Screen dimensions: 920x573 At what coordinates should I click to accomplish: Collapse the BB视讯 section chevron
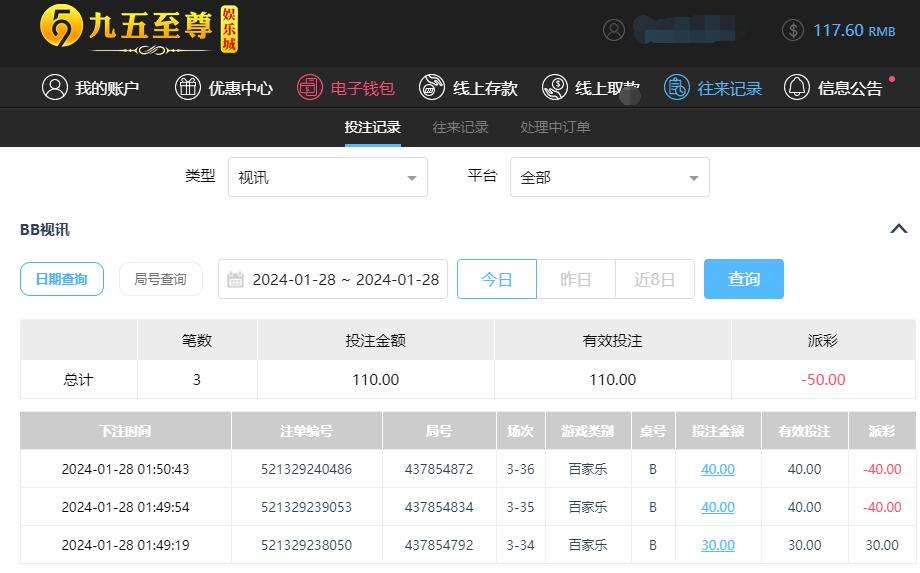[x=898, y=229]
